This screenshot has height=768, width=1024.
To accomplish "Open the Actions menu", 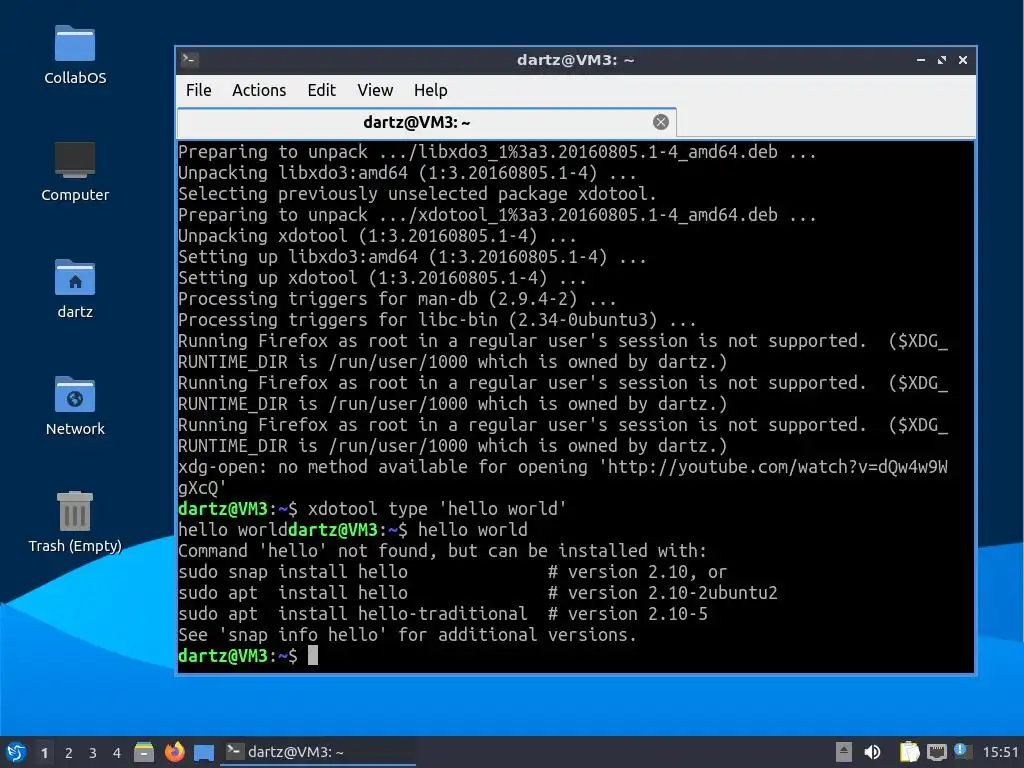I will tap(259, 90).
